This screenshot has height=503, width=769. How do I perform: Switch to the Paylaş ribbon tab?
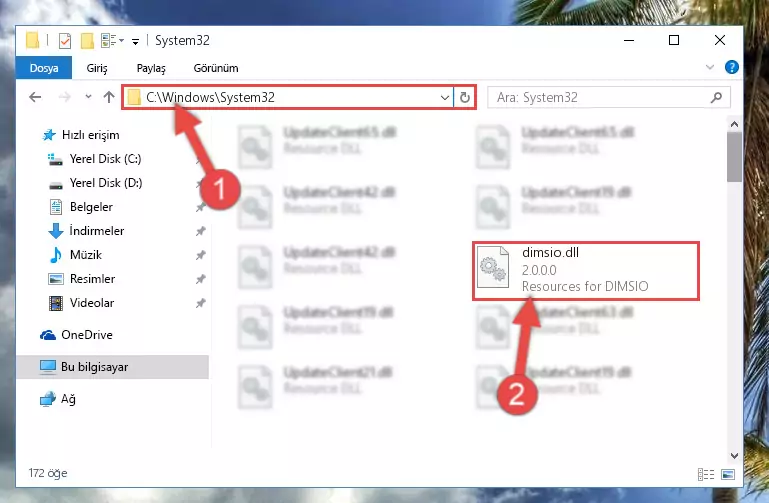(x=151, y=68)
